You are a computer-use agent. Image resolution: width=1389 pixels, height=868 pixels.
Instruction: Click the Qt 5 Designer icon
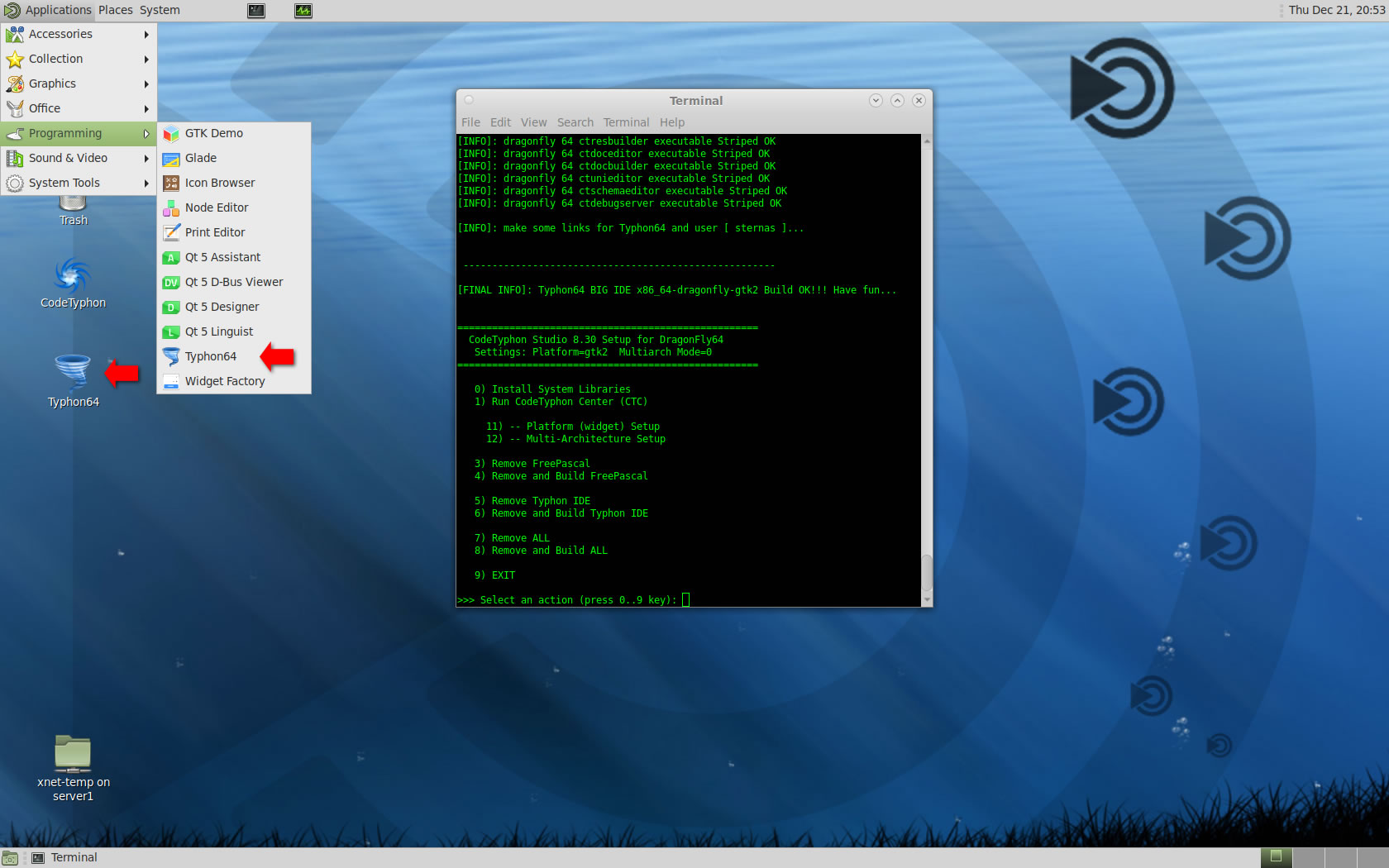171,308
